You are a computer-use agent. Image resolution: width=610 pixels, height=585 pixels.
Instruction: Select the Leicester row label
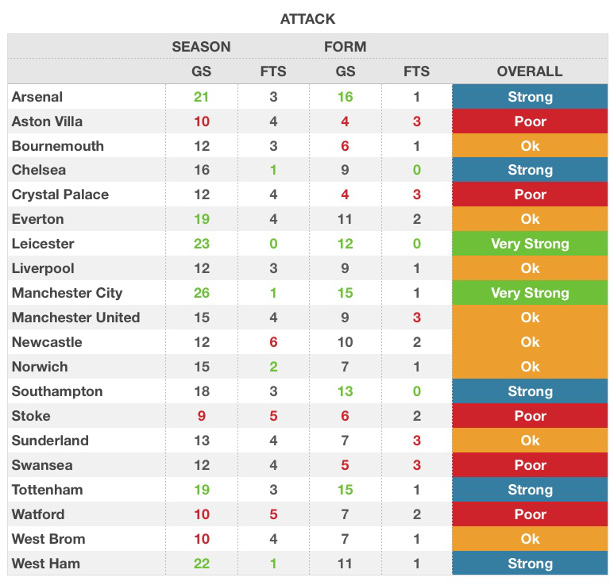click(43, 244)
